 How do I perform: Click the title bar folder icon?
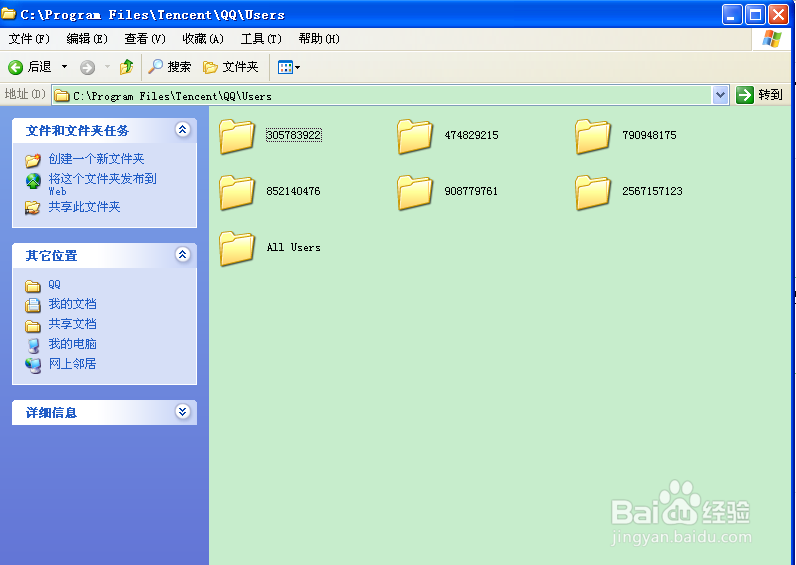(8, 13)
